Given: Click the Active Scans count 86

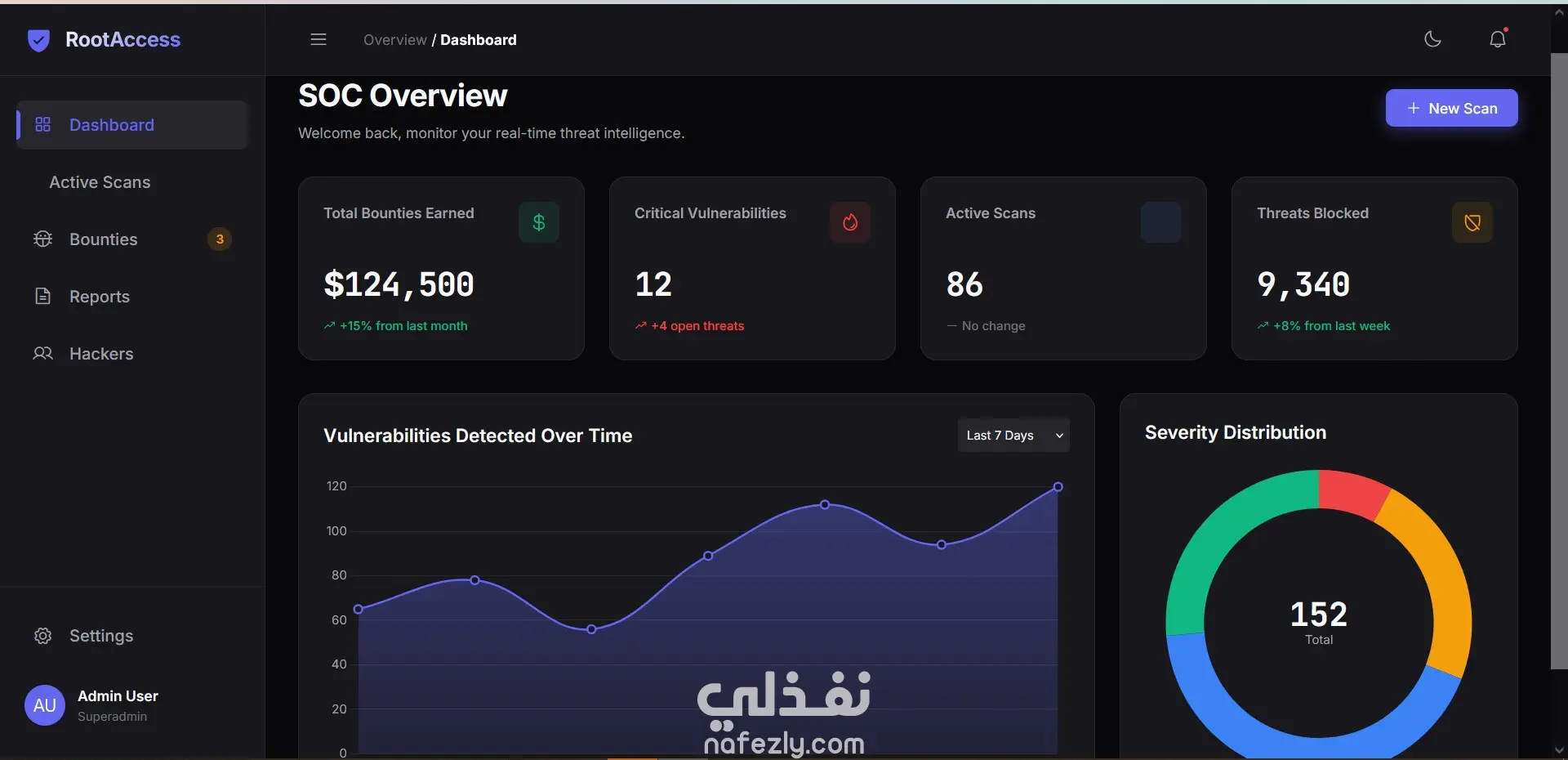Looking at the screenshot, I should click(964, 284).
